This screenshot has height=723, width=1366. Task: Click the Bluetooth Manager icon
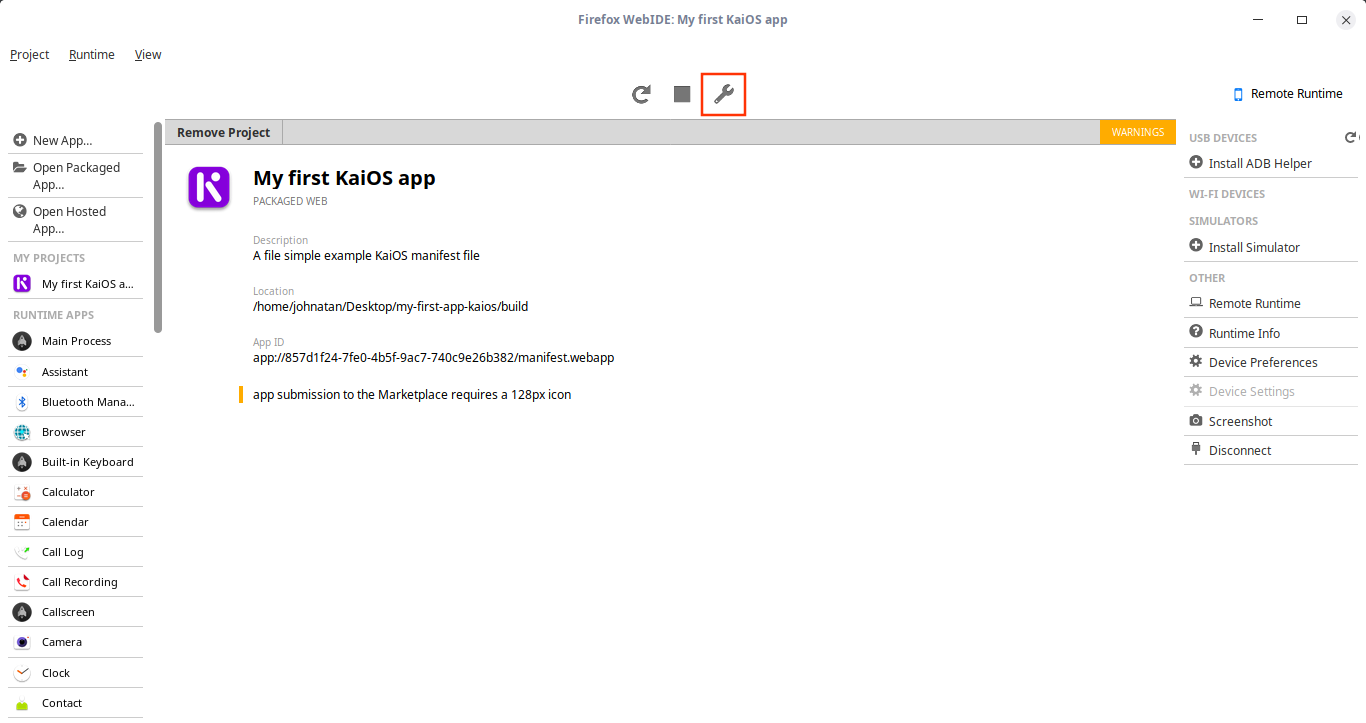point(22,402)
